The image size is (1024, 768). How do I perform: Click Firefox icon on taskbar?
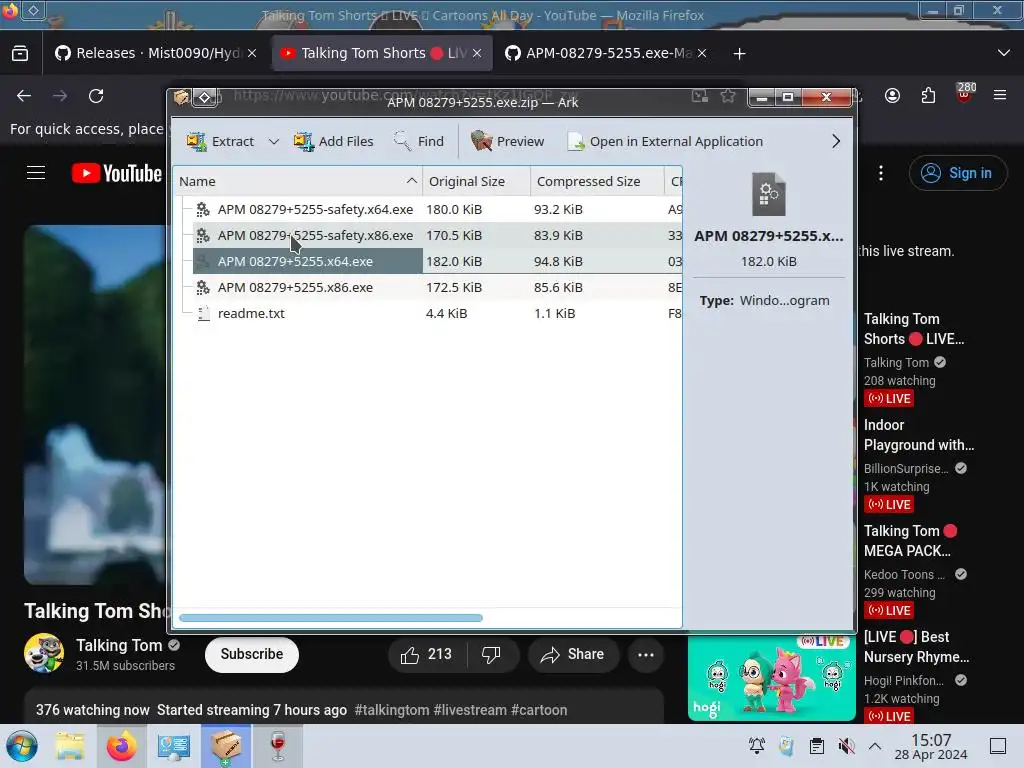coord(121,746)
